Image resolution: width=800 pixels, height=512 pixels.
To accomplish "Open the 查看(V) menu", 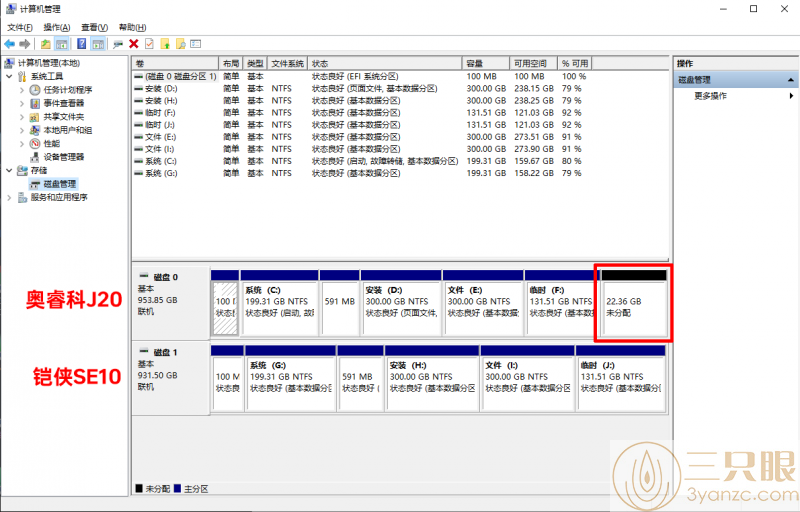I will 94,28.
